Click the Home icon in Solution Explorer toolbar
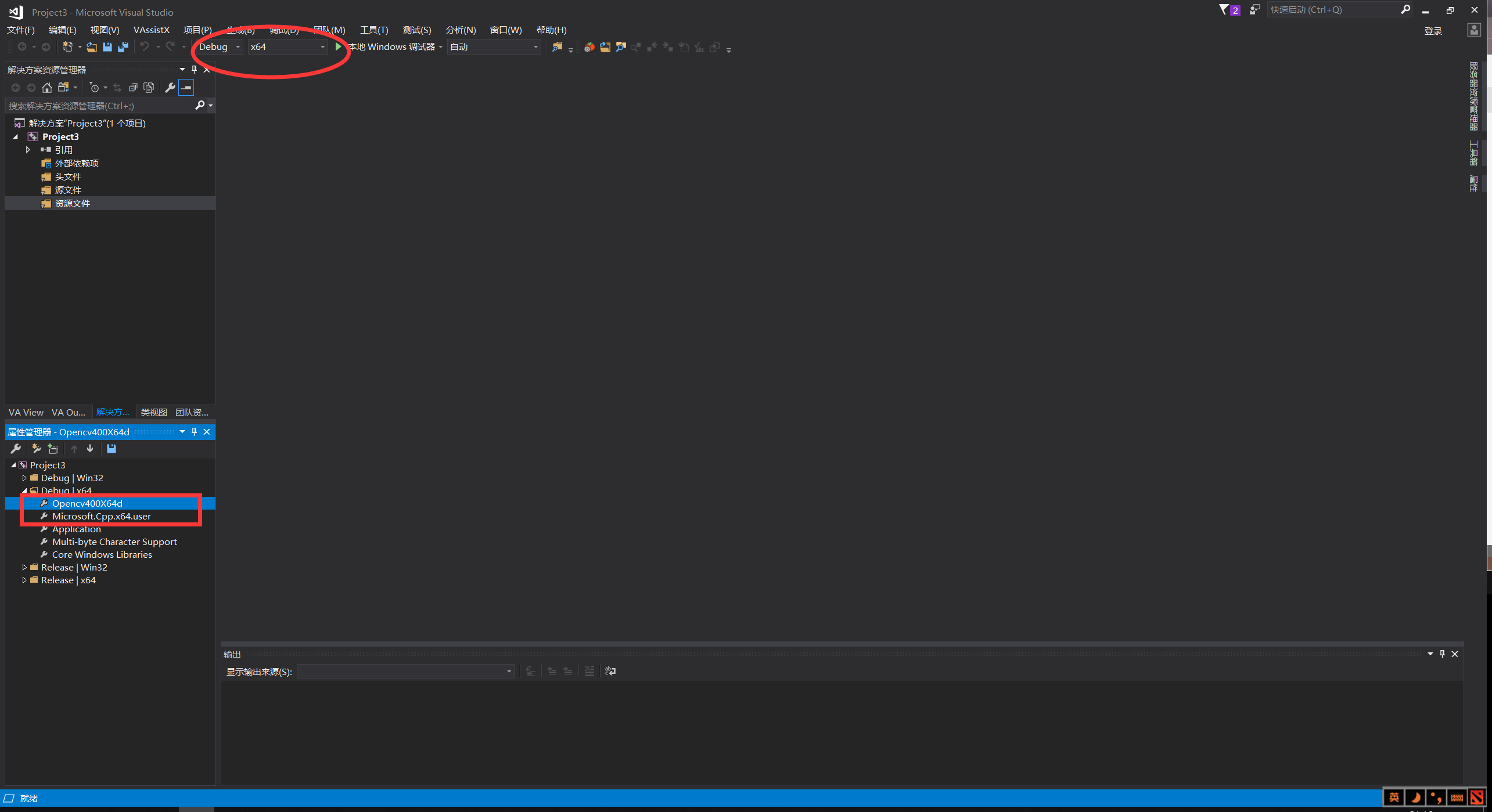Viewport: 1492px width, 812px height. click(46, 88)
